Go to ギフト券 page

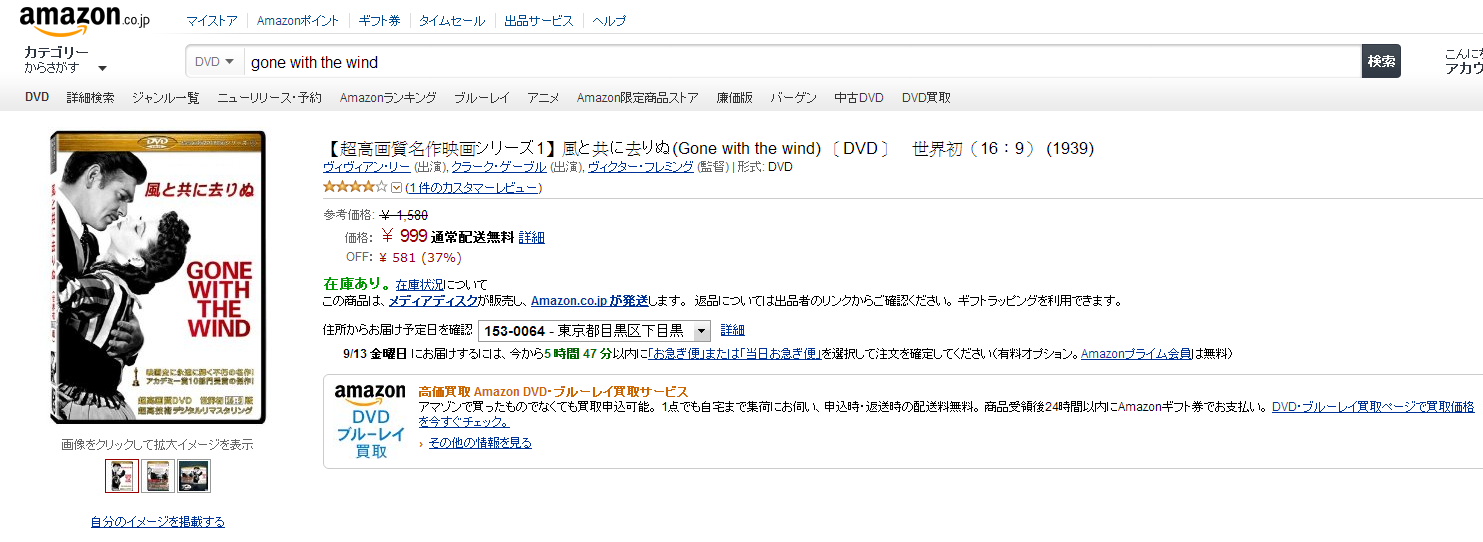coord(379,21)
